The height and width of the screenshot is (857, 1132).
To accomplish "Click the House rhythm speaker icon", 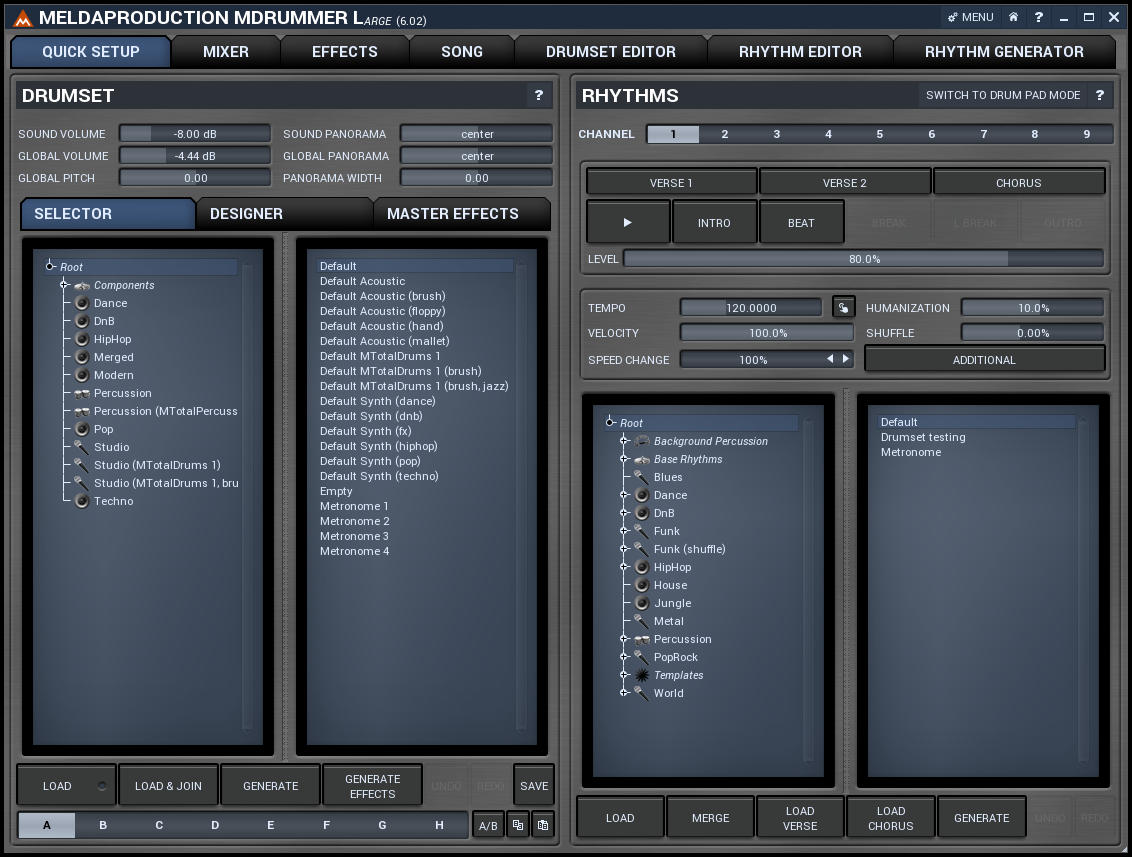I will click(642, 585).
